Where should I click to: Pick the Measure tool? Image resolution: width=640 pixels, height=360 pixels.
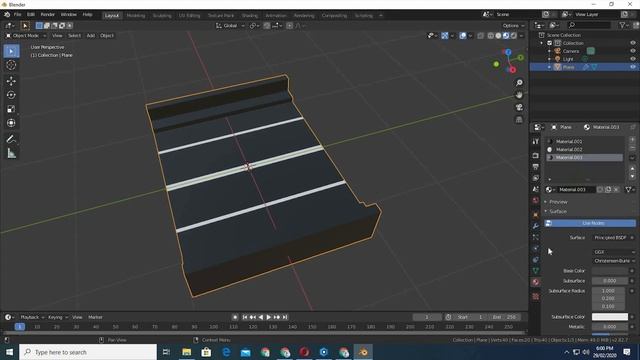(11, 153)
